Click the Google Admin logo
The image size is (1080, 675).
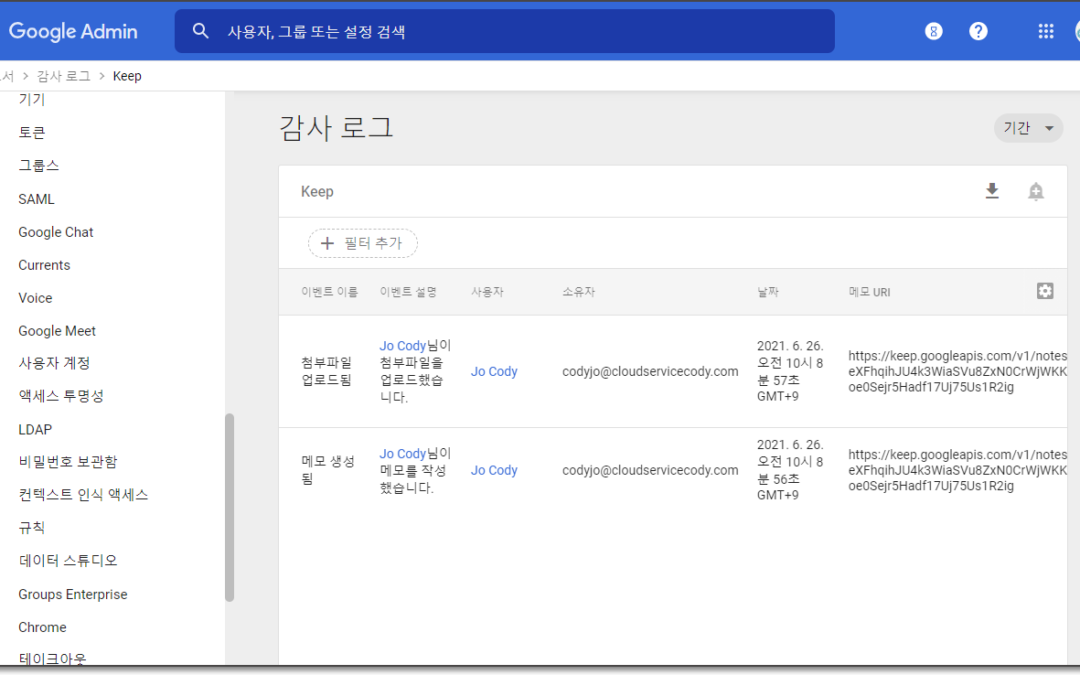pyautogui.click(x=73, y=31)
